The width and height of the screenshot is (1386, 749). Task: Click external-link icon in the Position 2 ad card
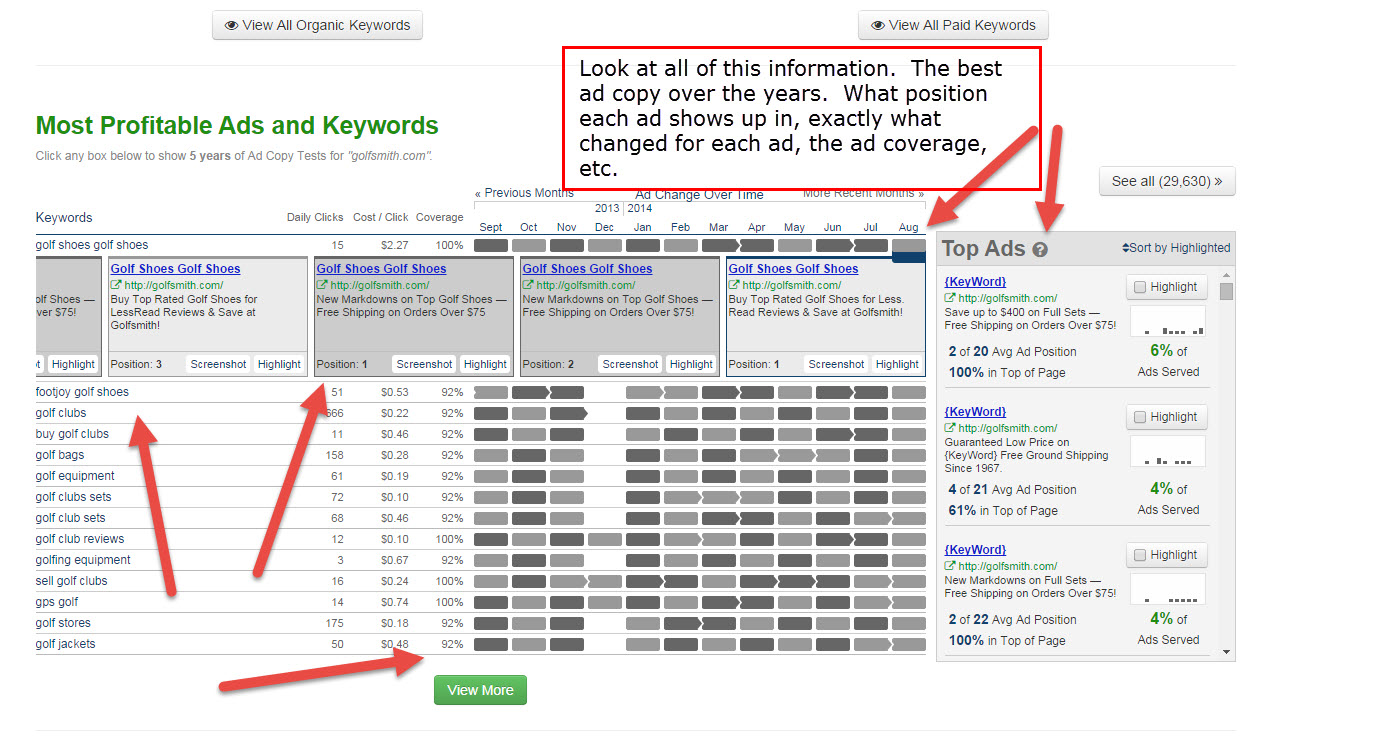coord(528,285)
